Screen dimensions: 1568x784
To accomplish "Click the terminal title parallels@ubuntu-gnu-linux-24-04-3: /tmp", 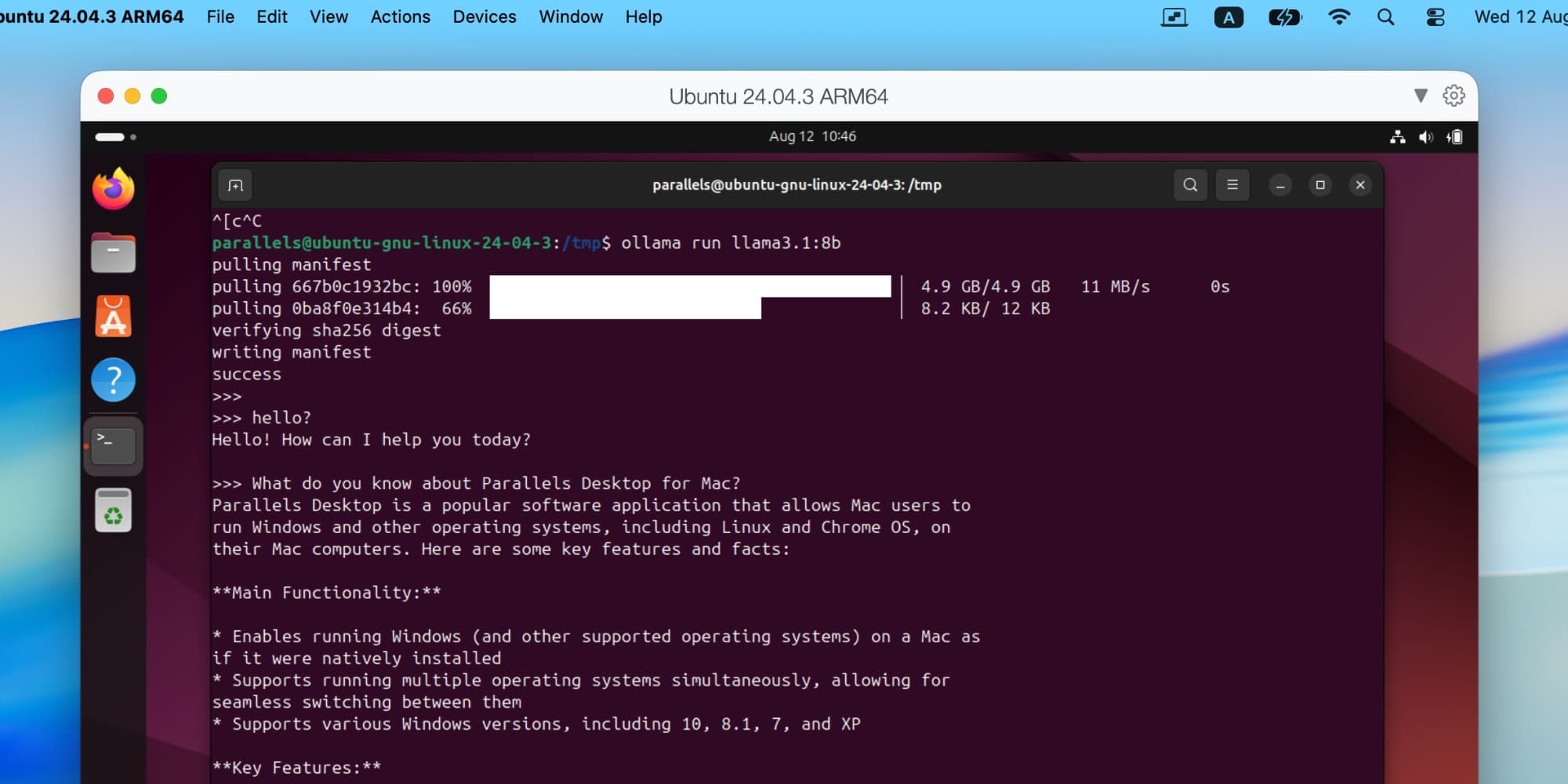I will (x=797, y=185).
